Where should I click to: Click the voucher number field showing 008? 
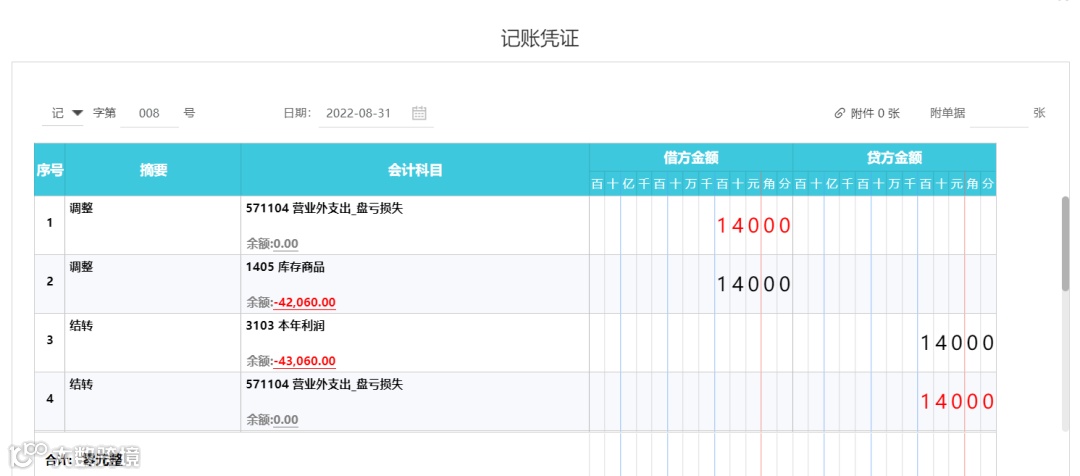(x=149, y=114)
